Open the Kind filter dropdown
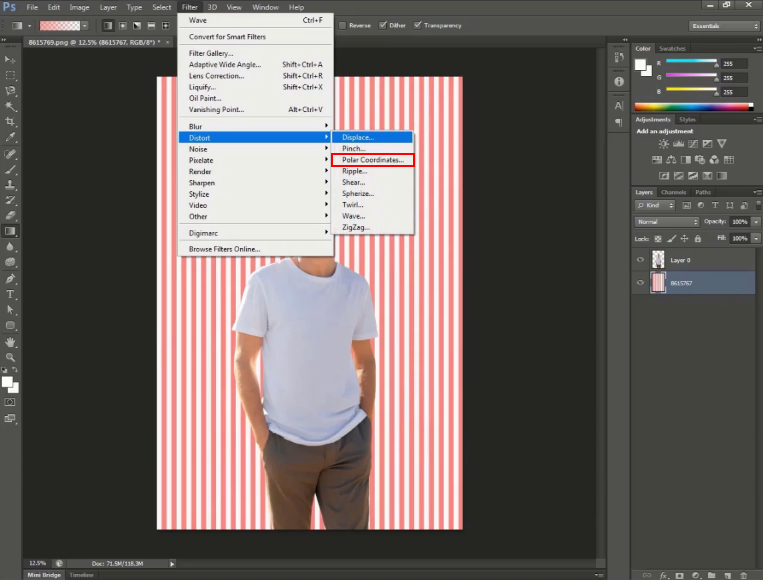Image resolution: width=763 pixels, height=580 pixels. pos(655,205)
